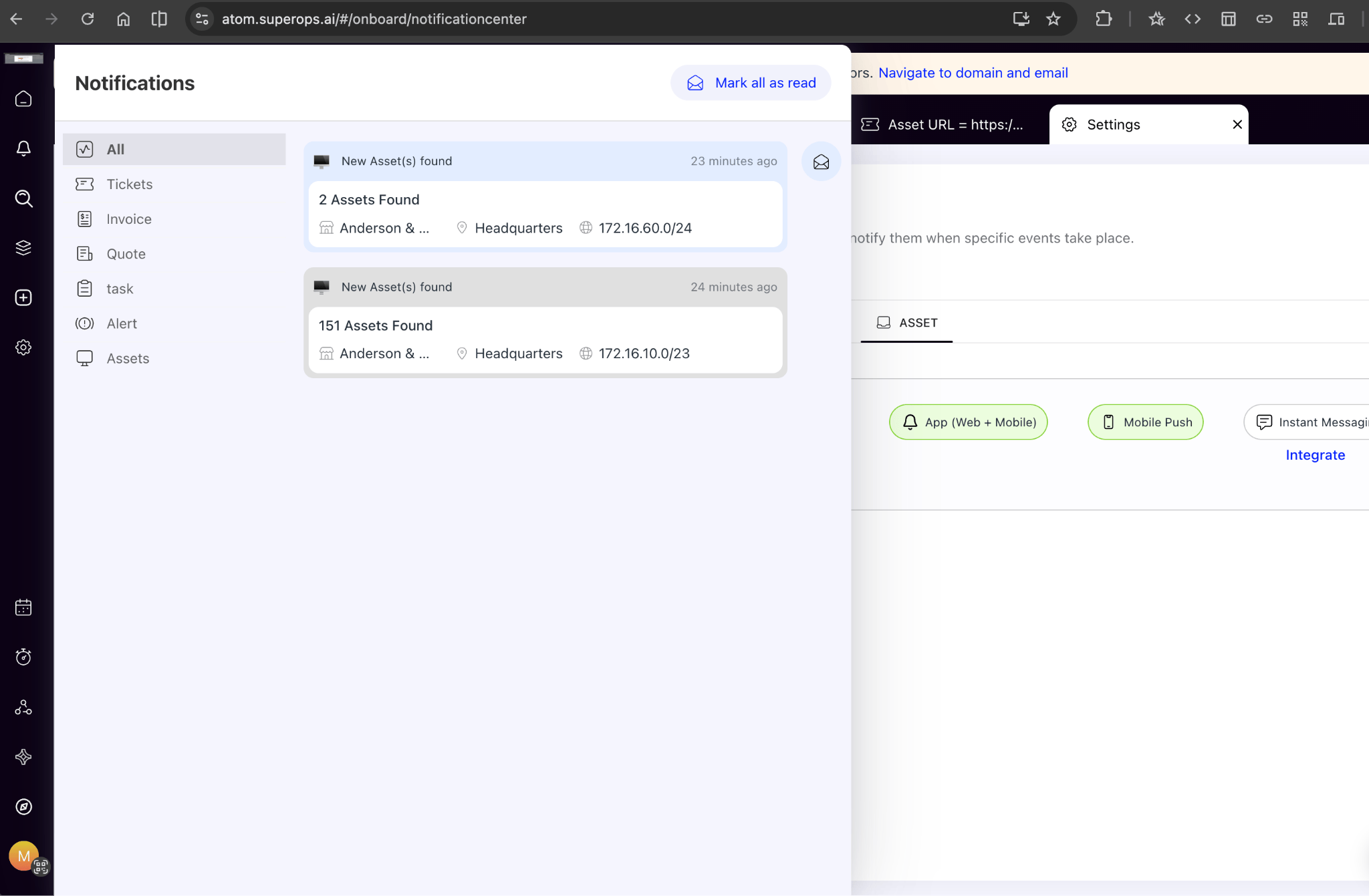Open the bell notifications sidebar icon
Screen dimensions: 1369x896
coord(23,148)
